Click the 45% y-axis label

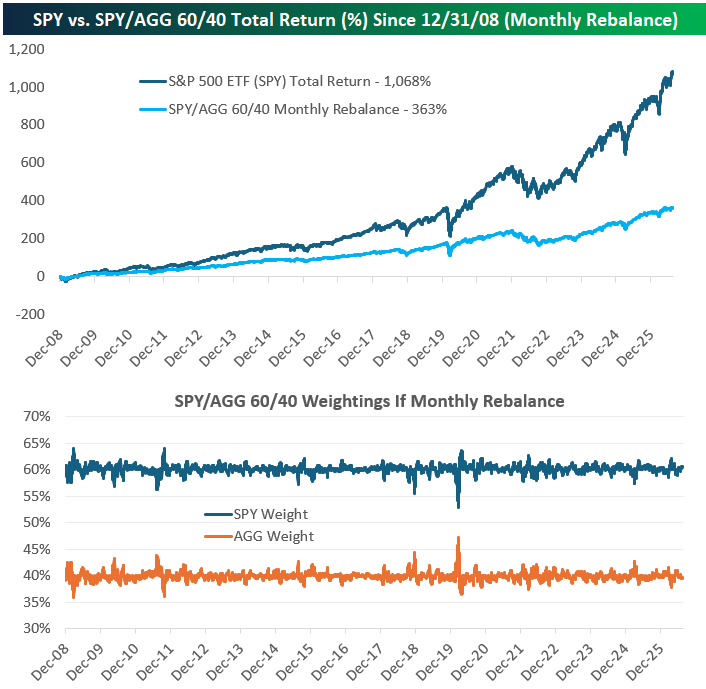36,549
